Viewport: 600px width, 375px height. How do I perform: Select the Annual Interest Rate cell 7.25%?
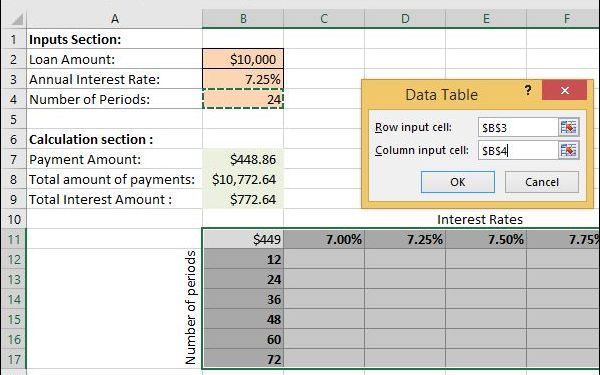click(243, 79)
